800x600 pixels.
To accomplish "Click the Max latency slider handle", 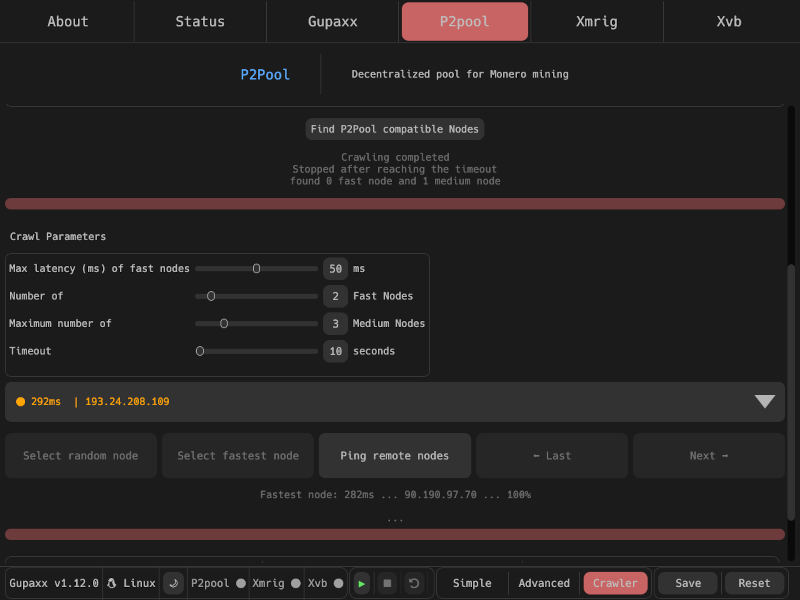I will 257,268.
